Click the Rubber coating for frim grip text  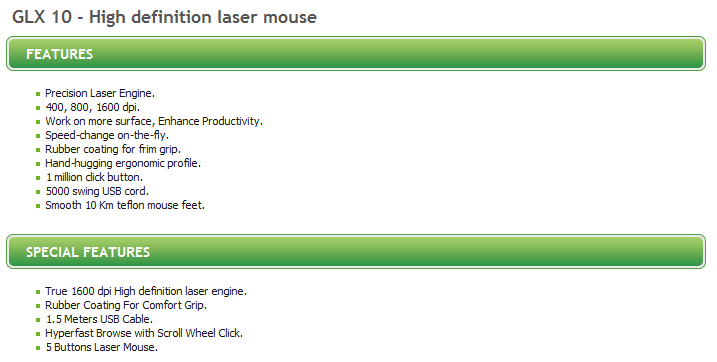[x=113, y=149]
